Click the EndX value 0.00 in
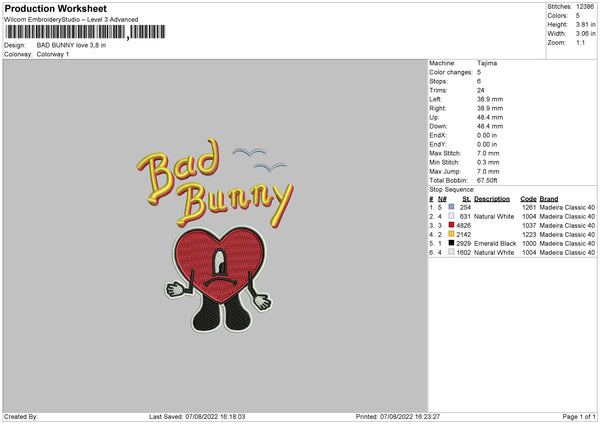 (487, 135)
